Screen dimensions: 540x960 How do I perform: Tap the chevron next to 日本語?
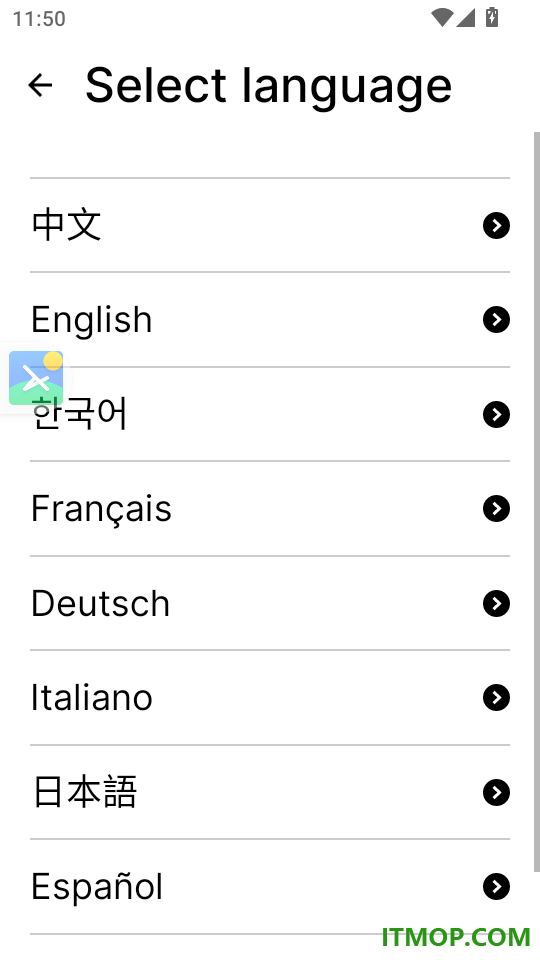tap(497, 793)
